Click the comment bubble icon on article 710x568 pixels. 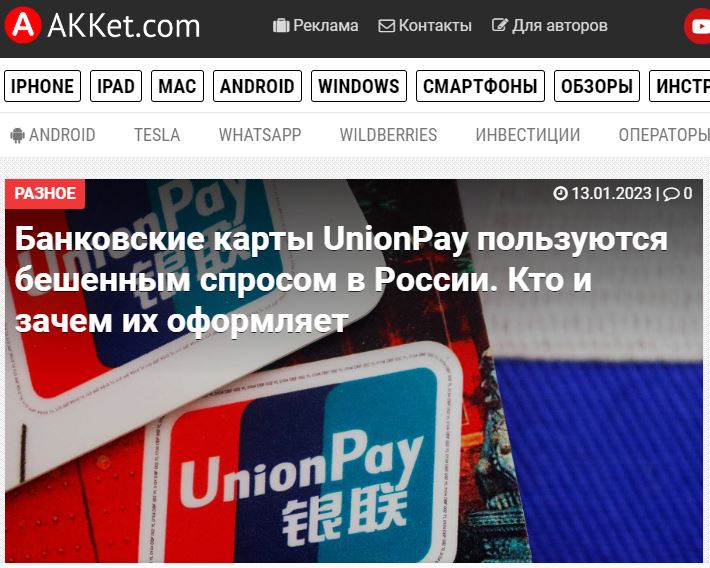pos(671,194)
